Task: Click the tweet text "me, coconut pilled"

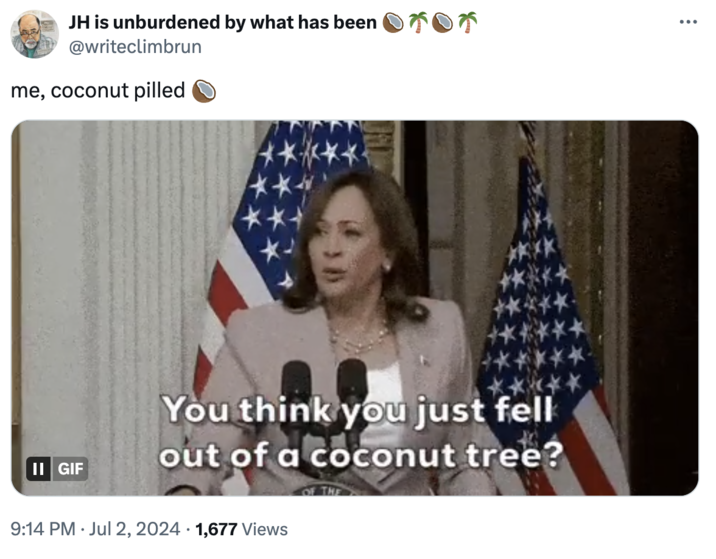Action: tap(98, 91)
